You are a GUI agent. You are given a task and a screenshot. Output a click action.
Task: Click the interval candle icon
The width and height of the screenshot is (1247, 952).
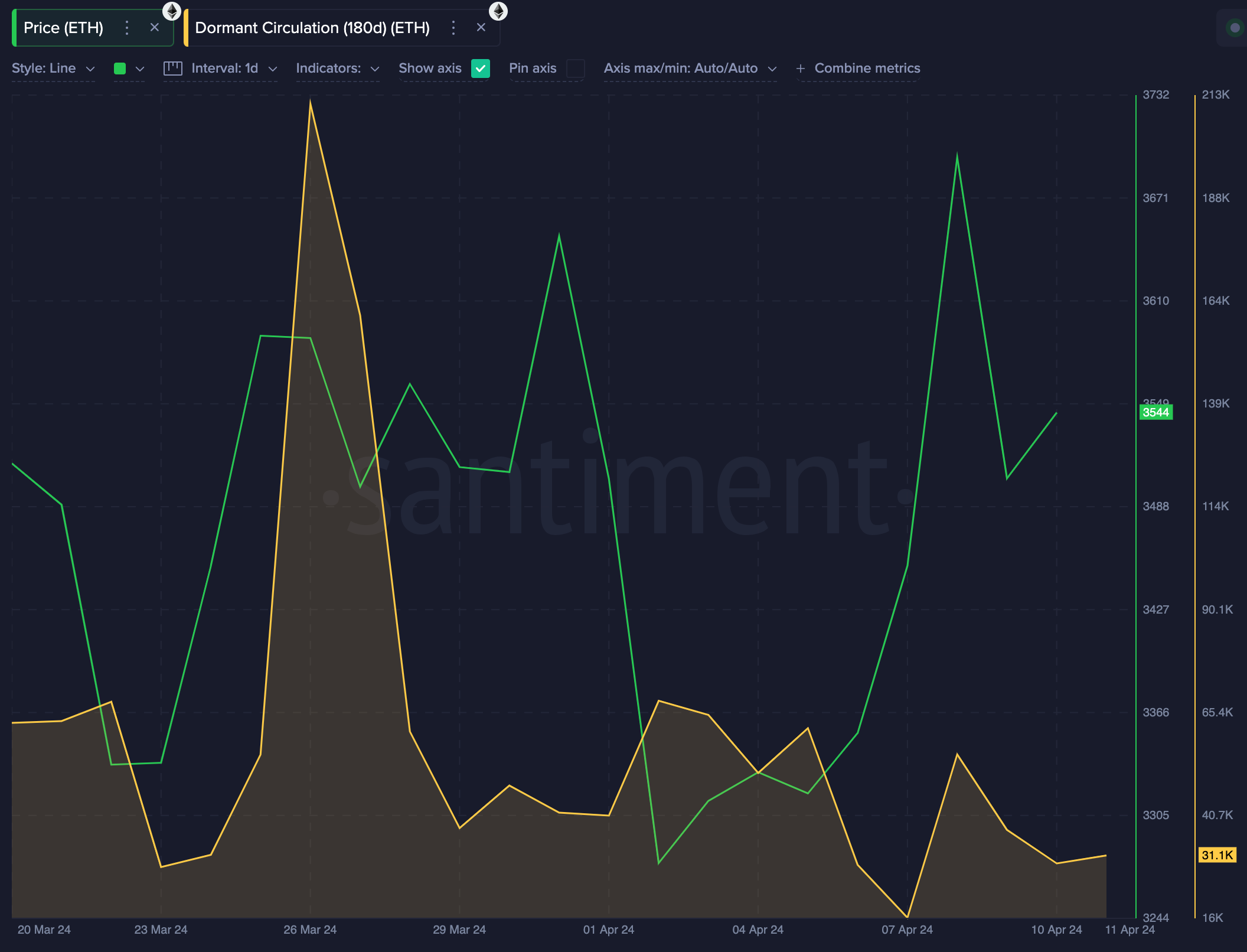172,69
